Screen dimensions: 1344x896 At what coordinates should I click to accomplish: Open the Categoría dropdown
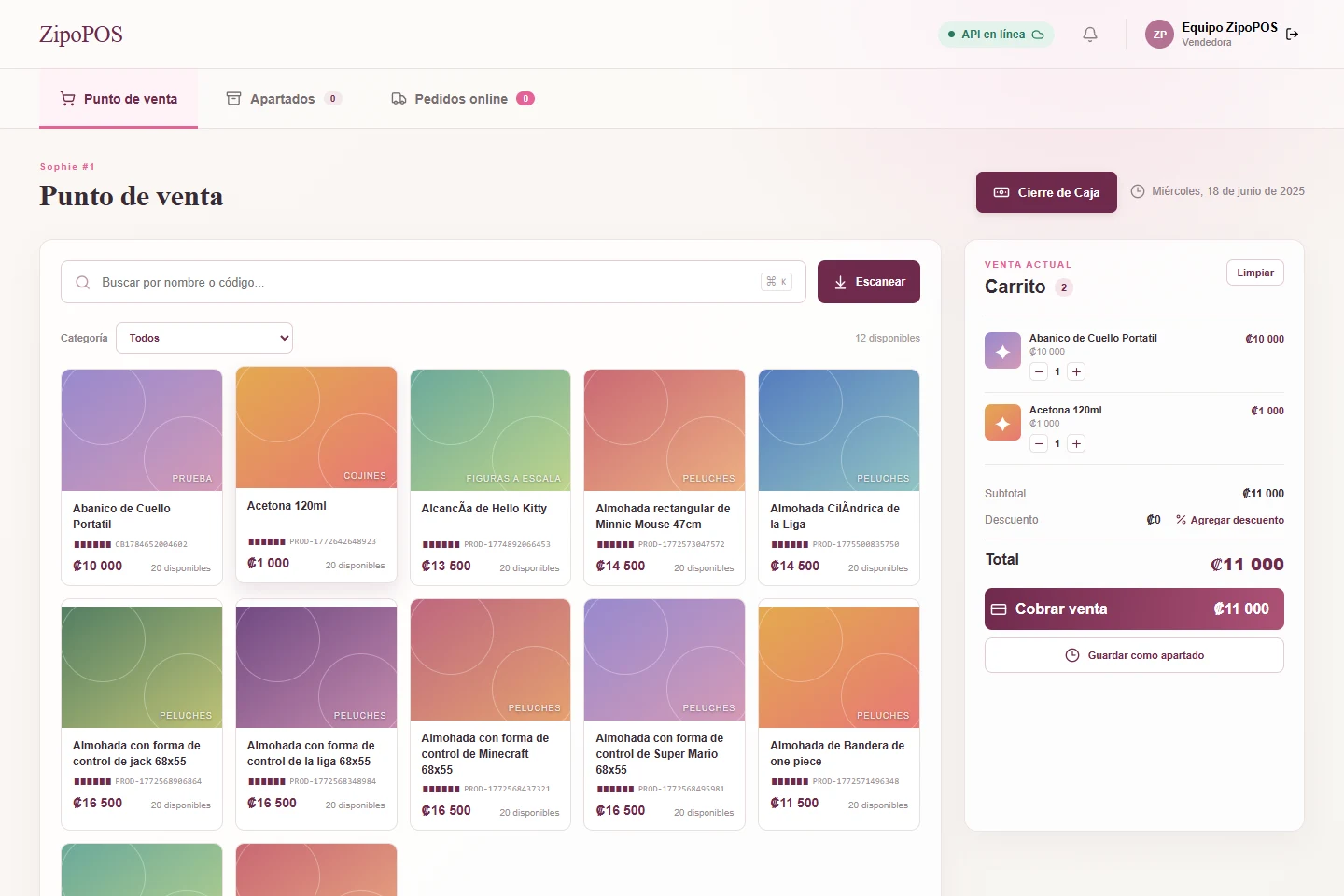tap(204, 338)
